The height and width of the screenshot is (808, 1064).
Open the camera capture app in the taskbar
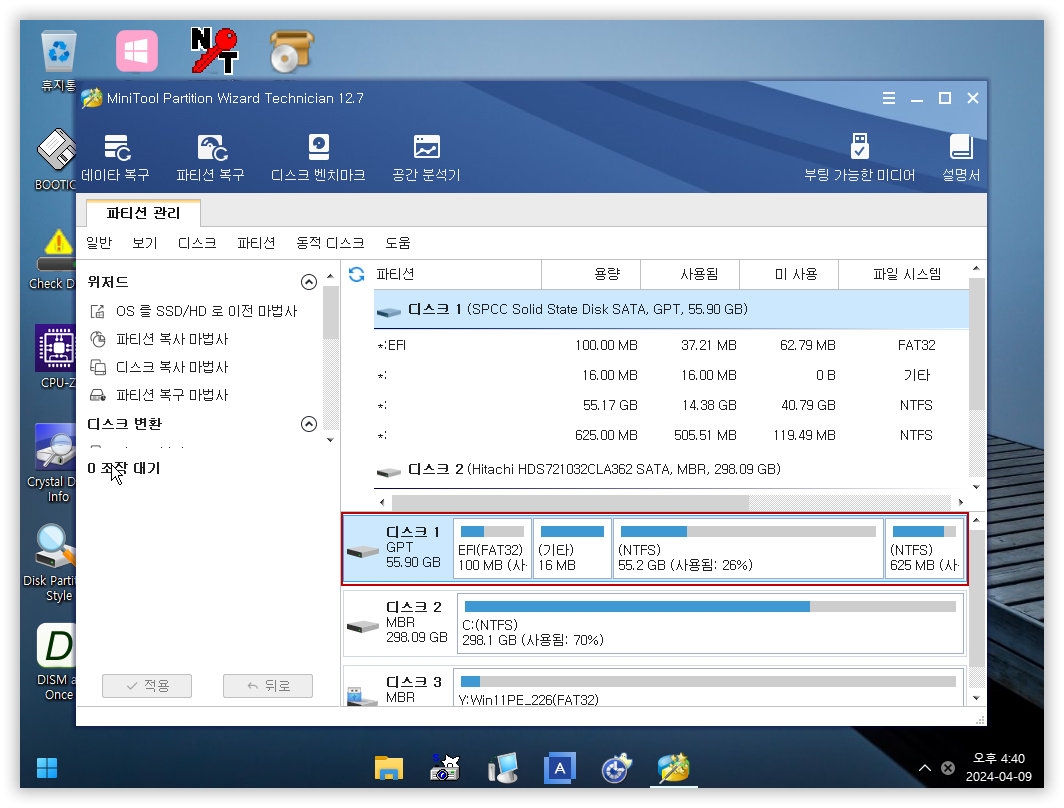445,768
